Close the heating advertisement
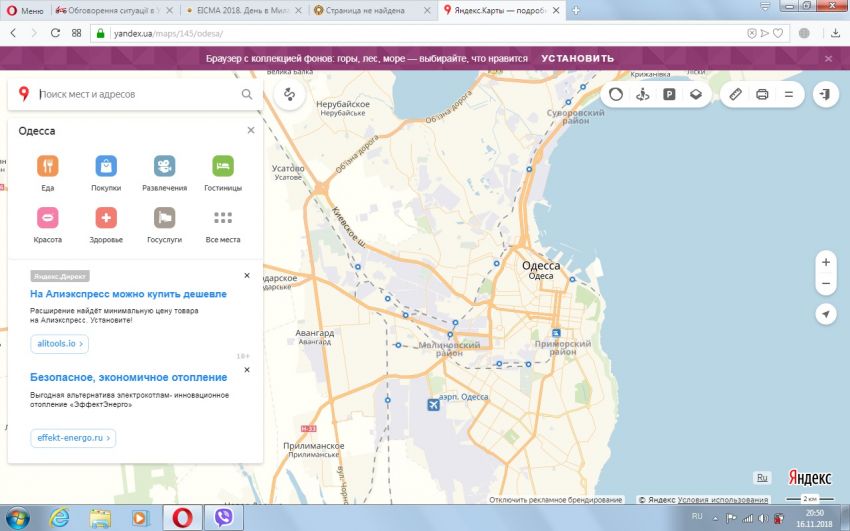 (247, 370)
